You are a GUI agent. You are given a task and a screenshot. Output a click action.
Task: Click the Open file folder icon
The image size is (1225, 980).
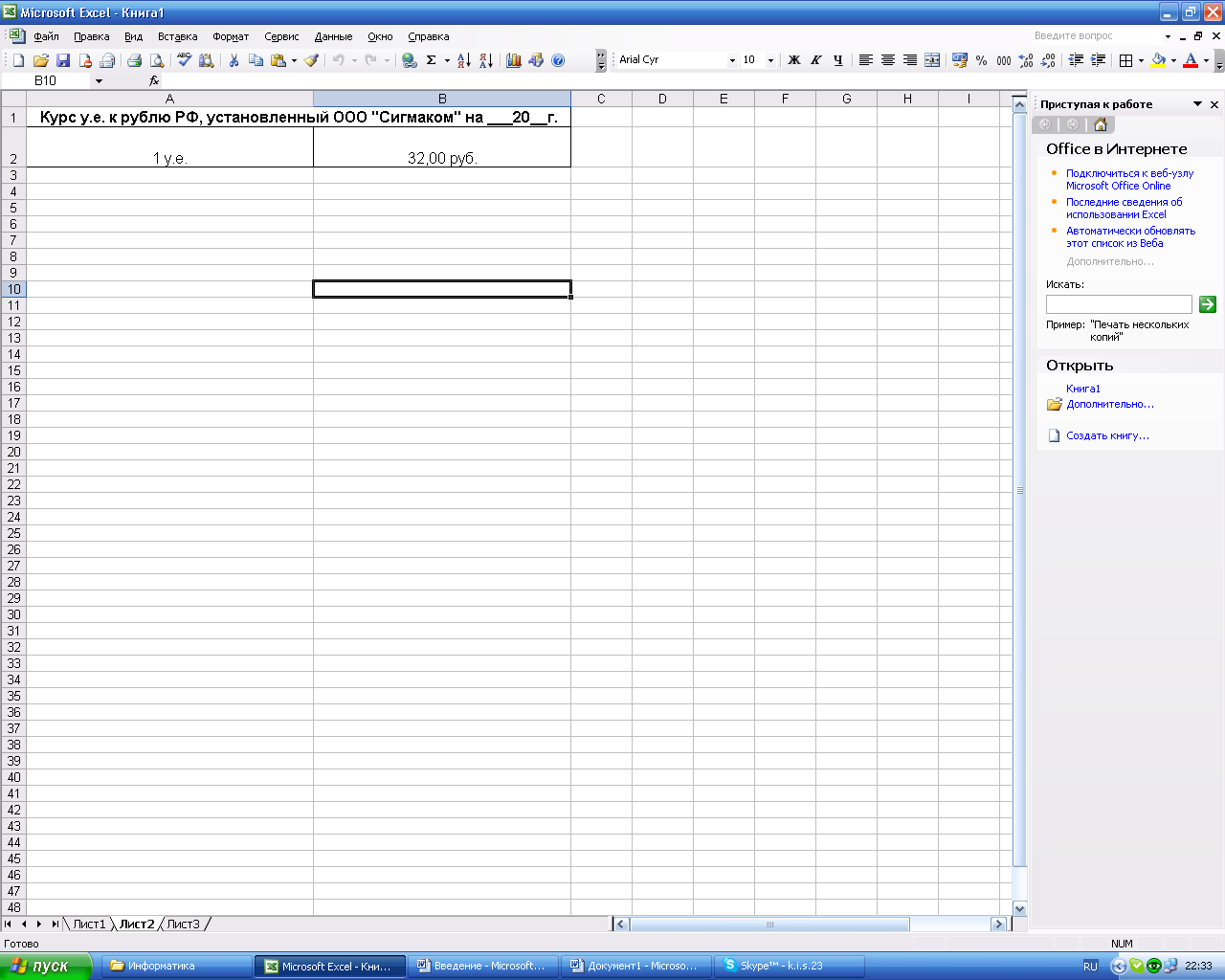[x=40, y=60]
